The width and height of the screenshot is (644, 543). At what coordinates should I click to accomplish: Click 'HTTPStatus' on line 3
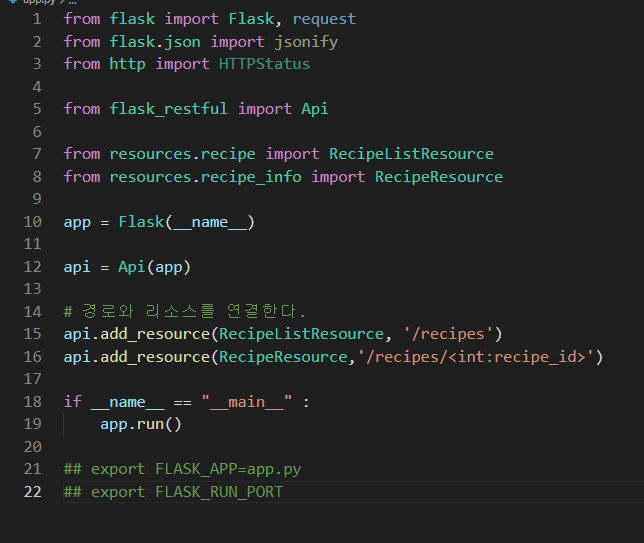pyautogui.click(x=264, y=64)
